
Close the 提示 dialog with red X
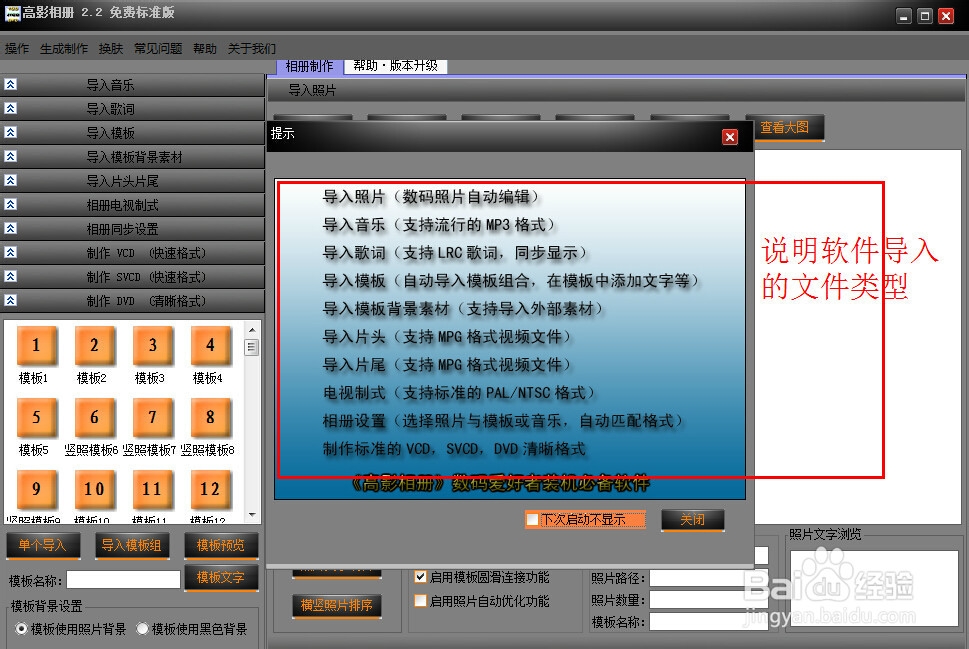pyautogui.click(x=730, y=137)
